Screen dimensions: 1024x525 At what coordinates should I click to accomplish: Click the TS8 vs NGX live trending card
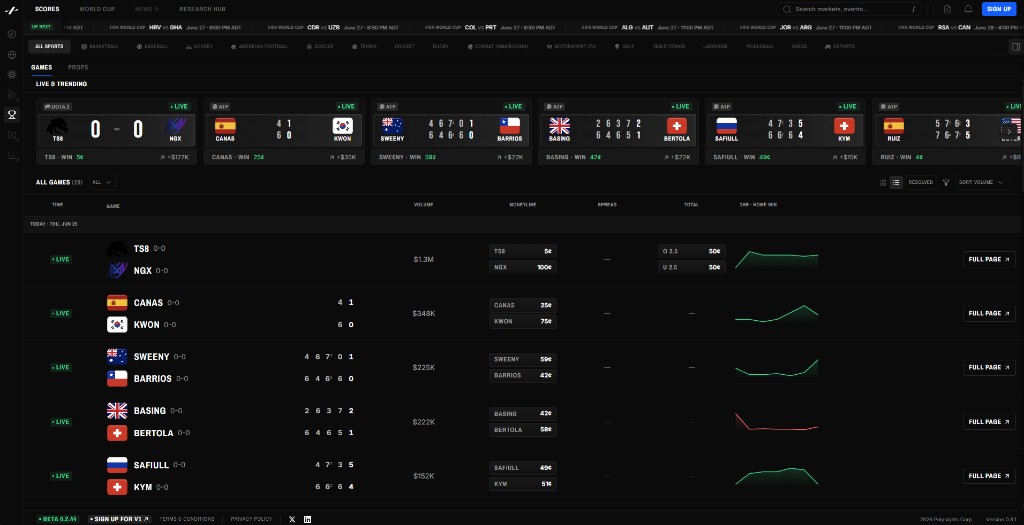pos(117,131)
